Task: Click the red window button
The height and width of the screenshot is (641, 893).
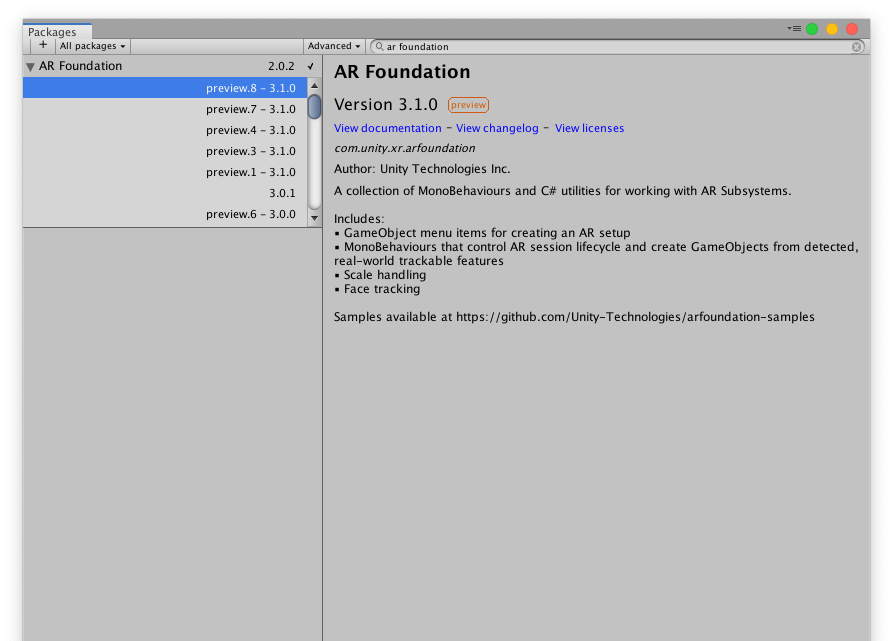Action: coord(852,29)
